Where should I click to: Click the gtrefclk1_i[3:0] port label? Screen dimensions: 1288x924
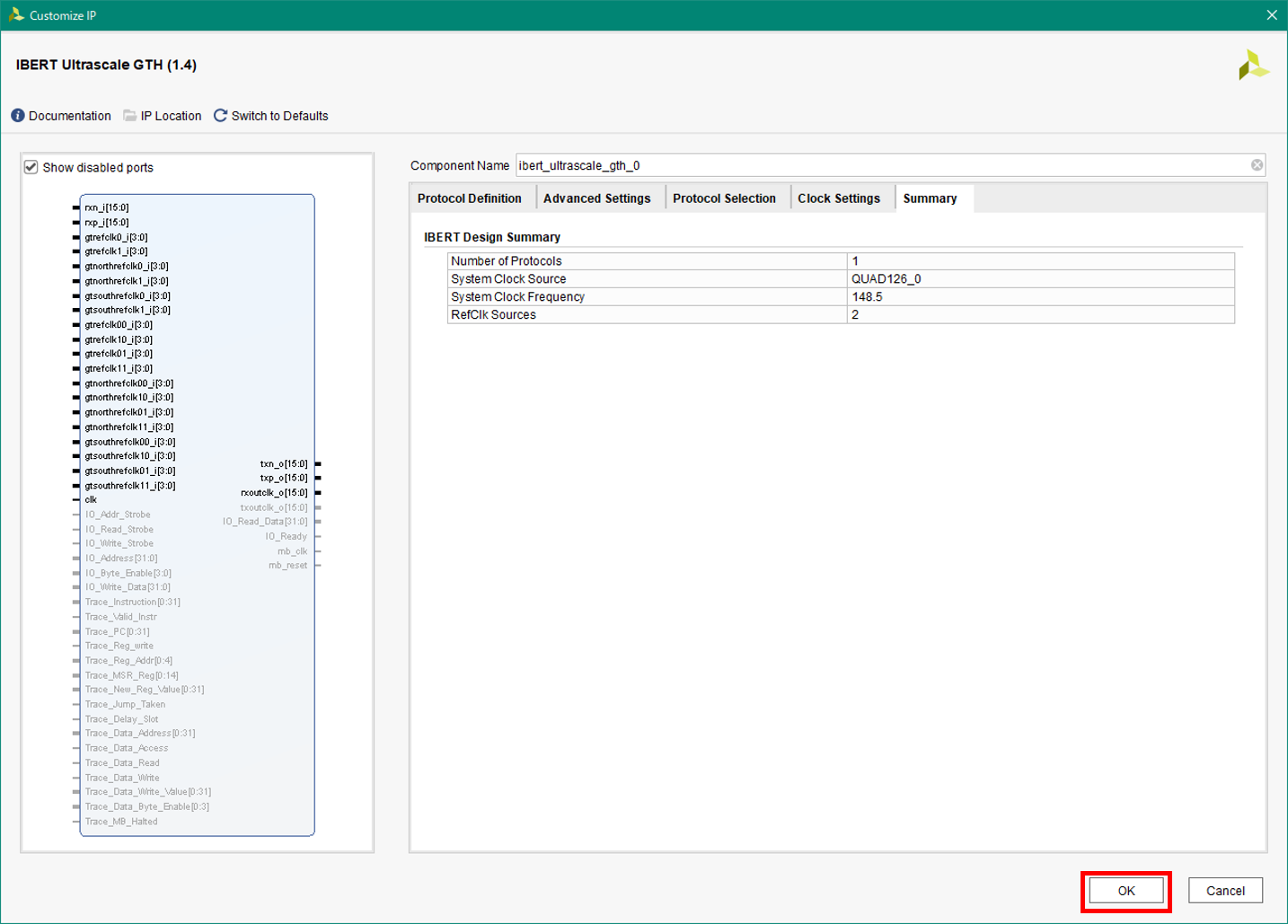pyautogui.click(x=116, y=251)
